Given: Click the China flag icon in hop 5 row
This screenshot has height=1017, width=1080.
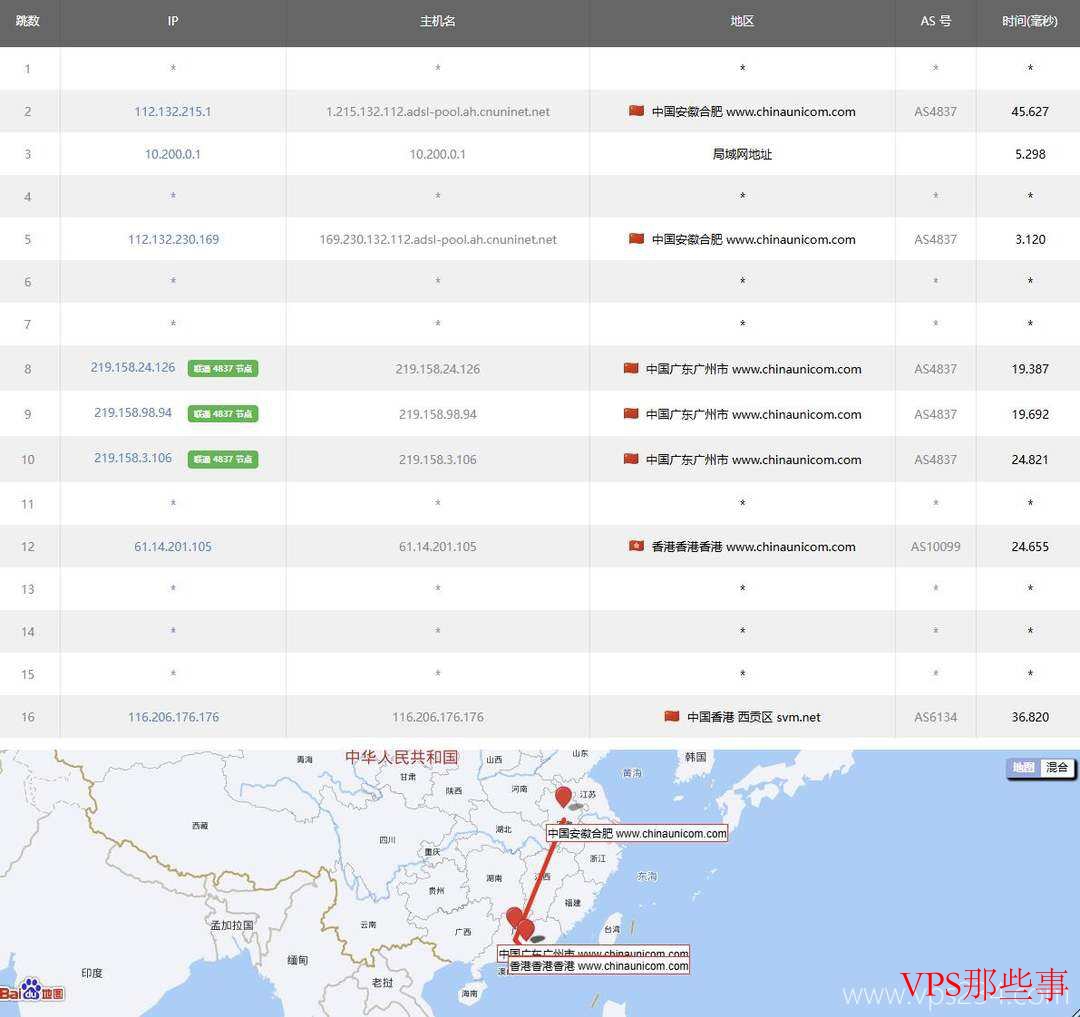Looking at the screenshot, I should (636, 239).
